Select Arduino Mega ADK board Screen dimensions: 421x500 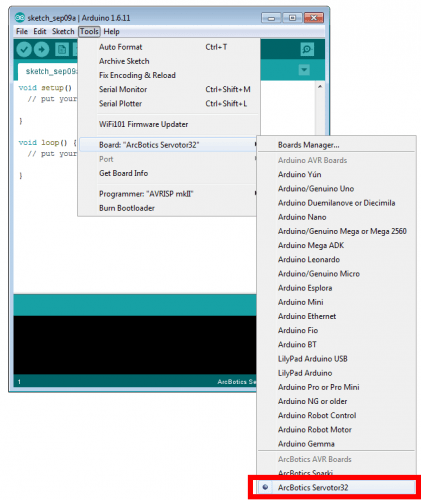point(337,245)
